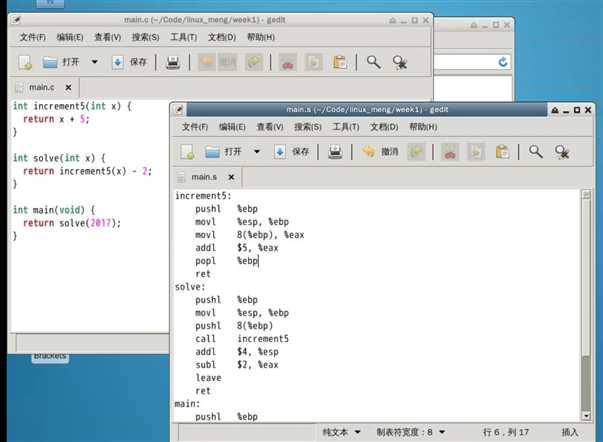This screenshot has width=603, height=442.
Task: Toggle 插入 insert mode in status bar
Action: point(570,432)
